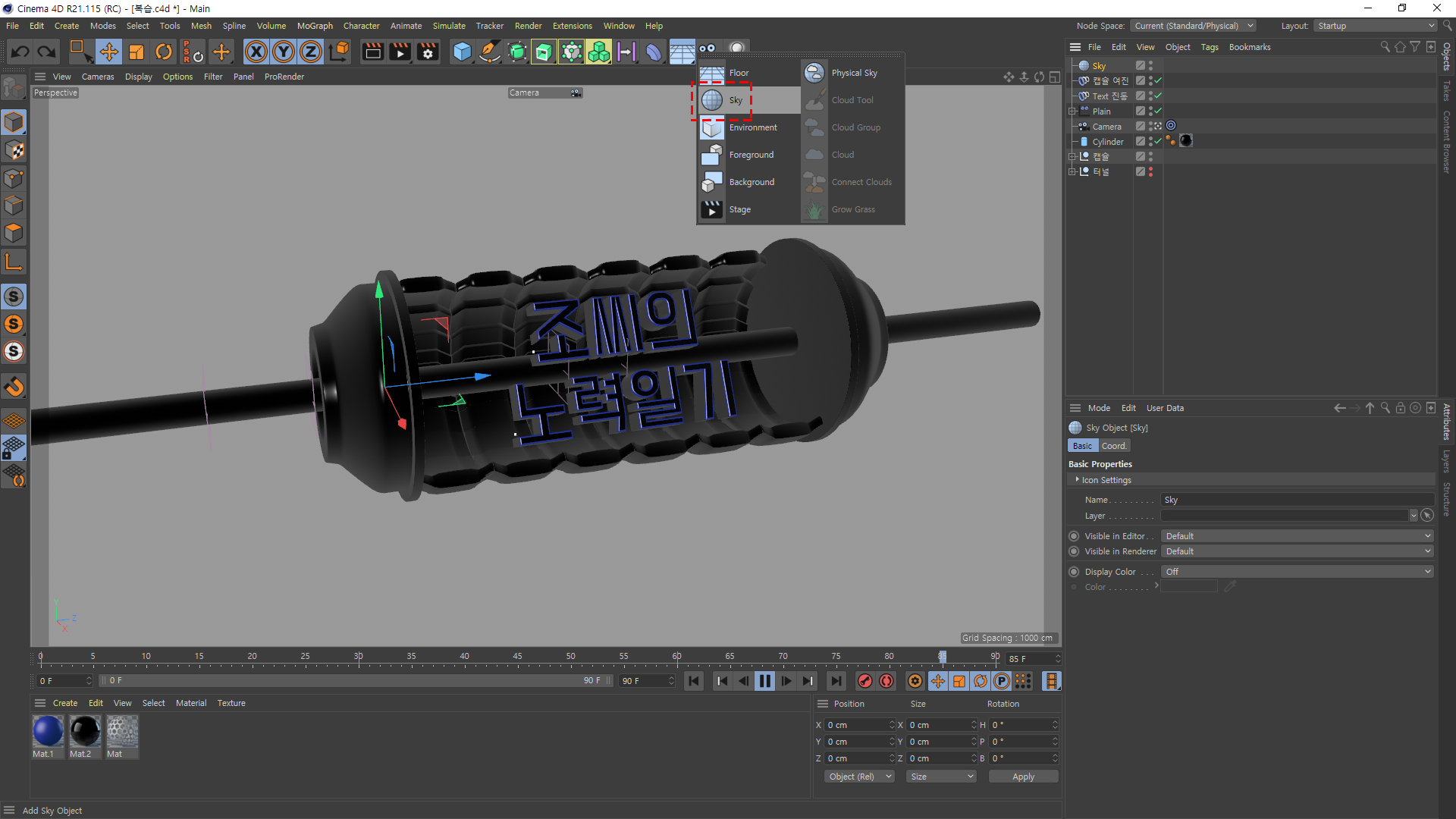Open the MoGraph menu
The height and width of the screenshot is (819, 1456).
[x=315, y=26]
